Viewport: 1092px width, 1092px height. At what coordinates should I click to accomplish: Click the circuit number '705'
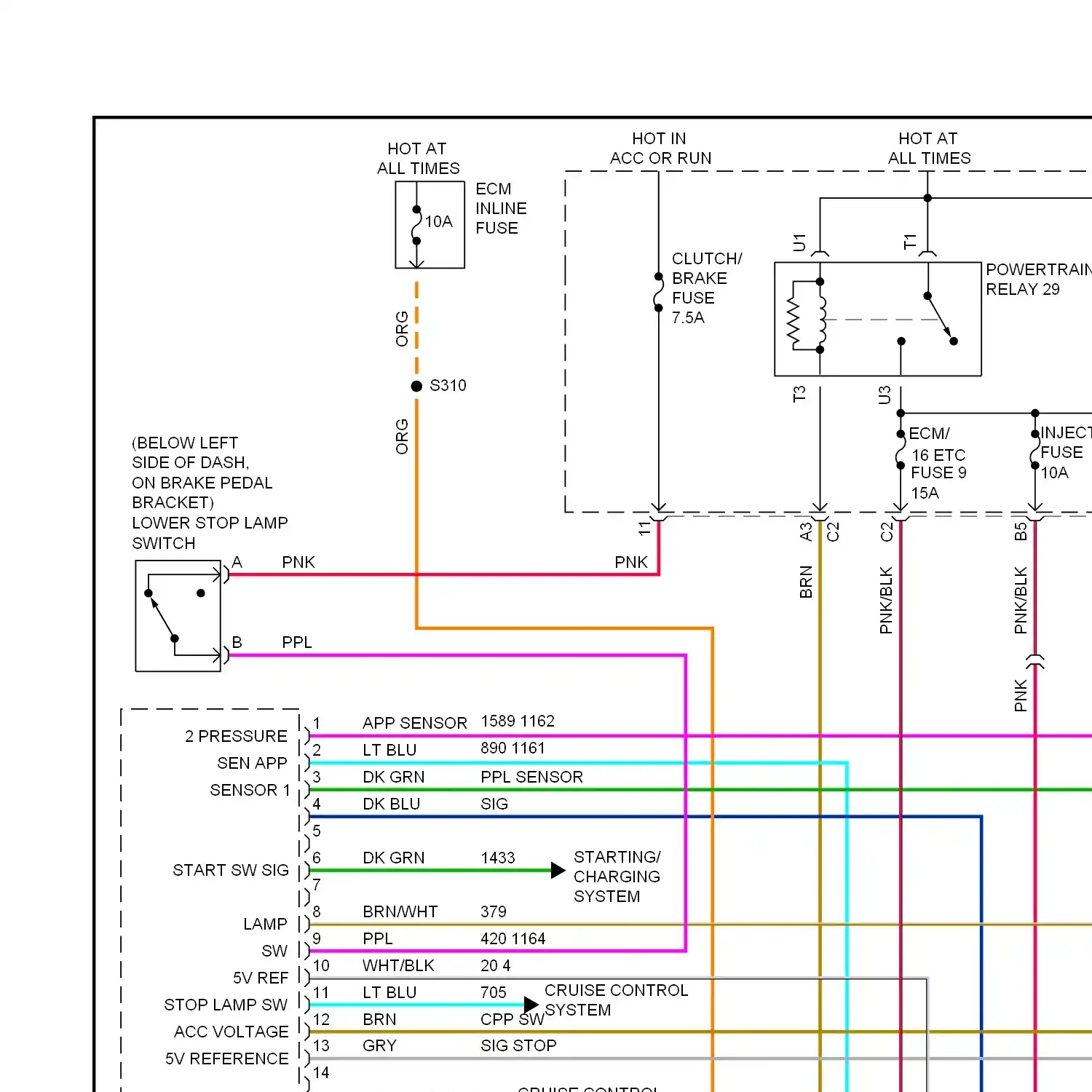click(x=494, y=992)
